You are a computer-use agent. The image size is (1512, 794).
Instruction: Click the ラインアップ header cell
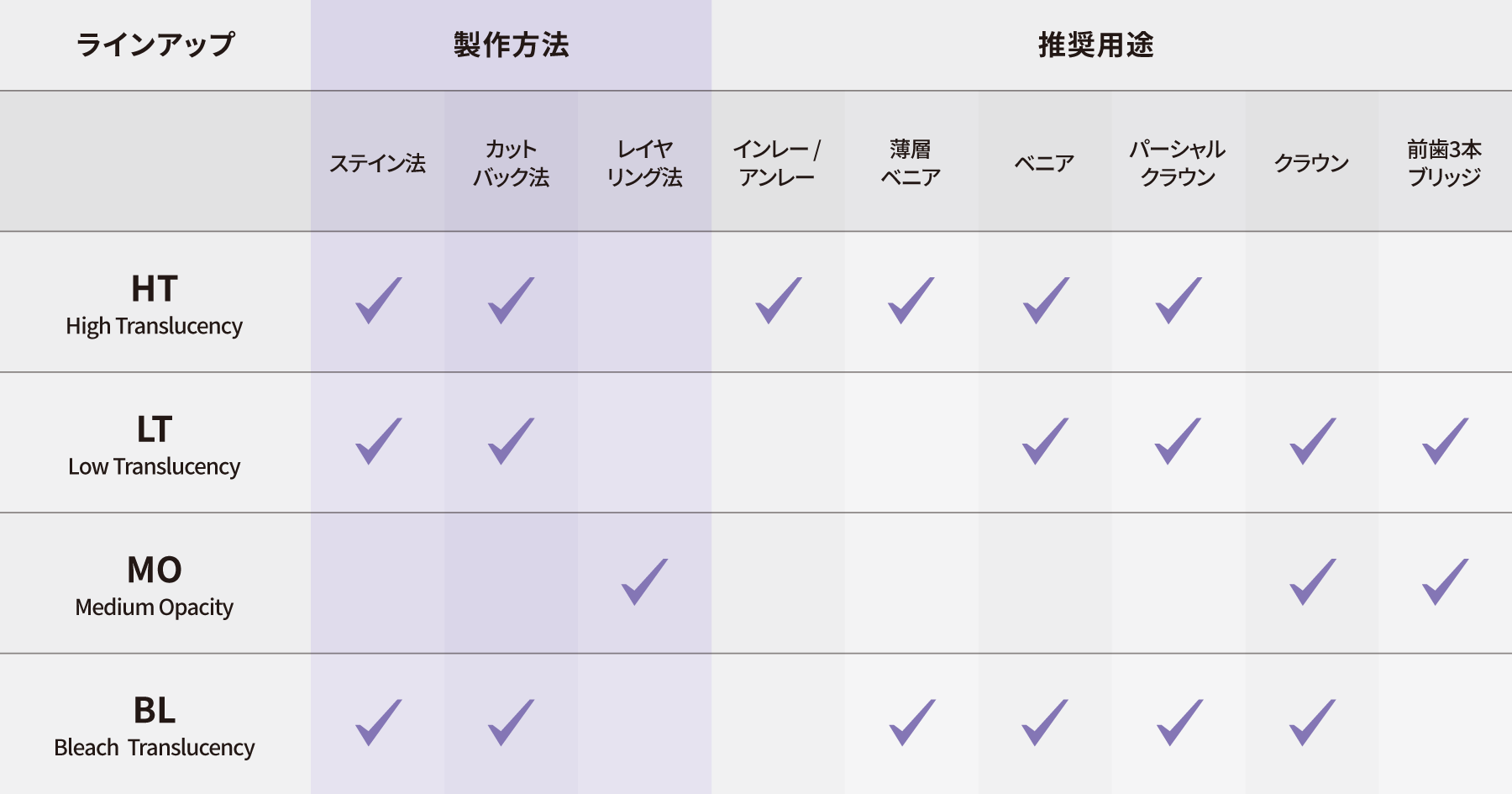[155, 45]
